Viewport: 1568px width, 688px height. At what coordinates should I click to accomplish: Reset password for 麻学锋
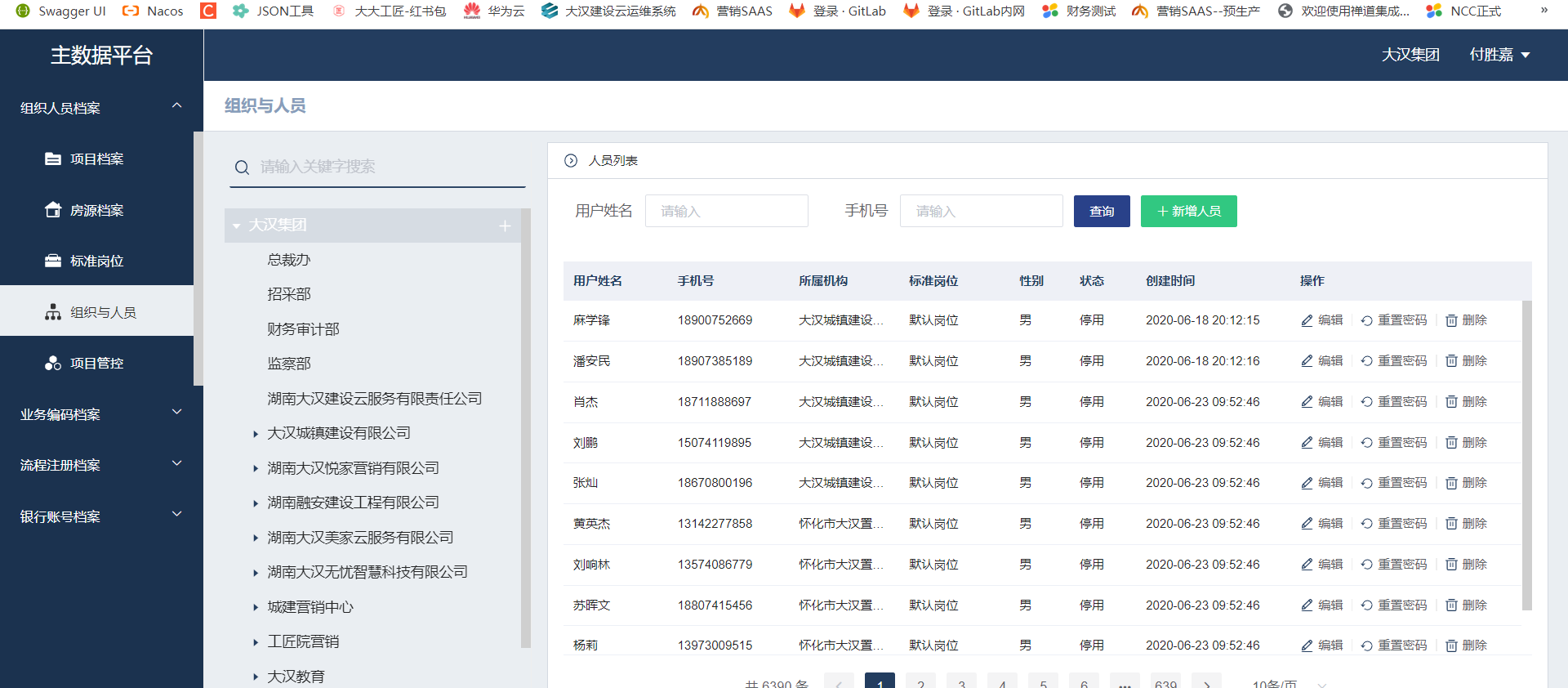1394,320
